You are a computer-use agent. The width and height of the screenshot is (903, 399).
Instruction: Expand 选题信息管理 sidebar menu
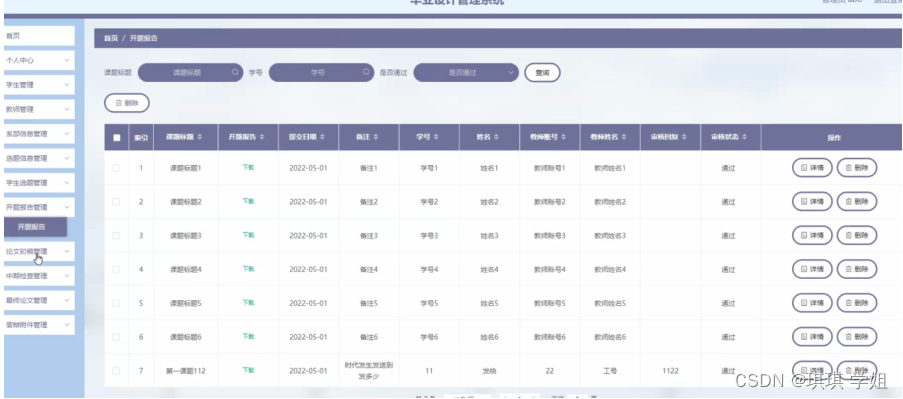tap(39, 158)
